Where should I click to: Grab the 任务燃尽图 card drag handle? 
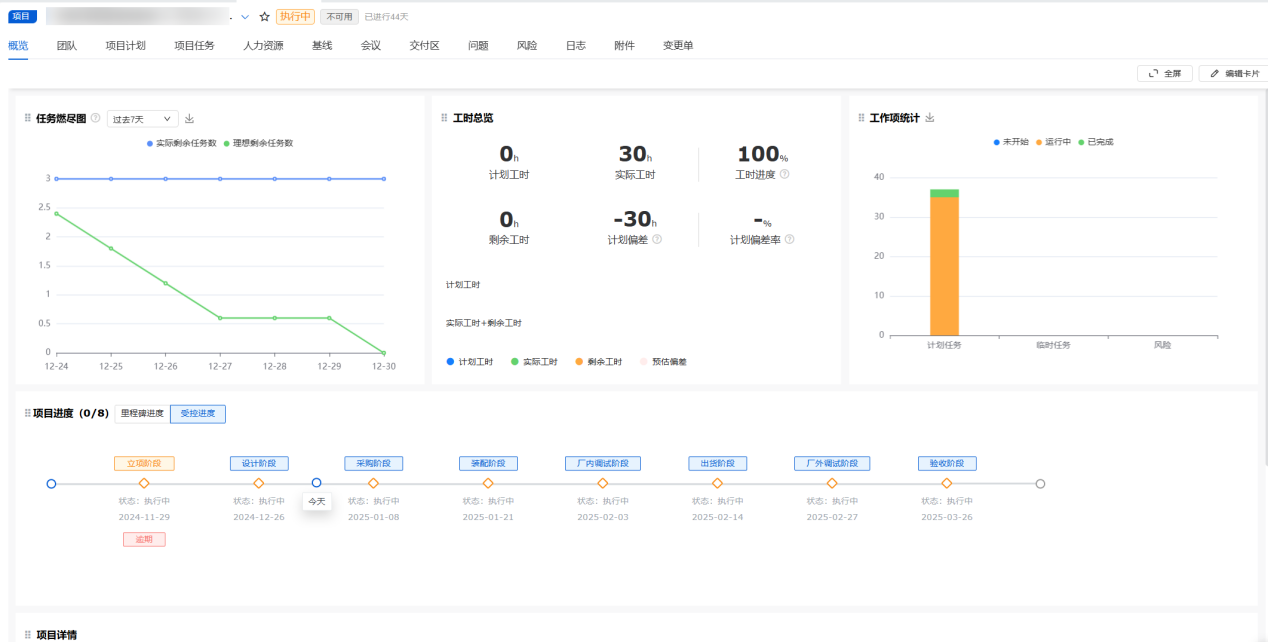click(28, 118)
